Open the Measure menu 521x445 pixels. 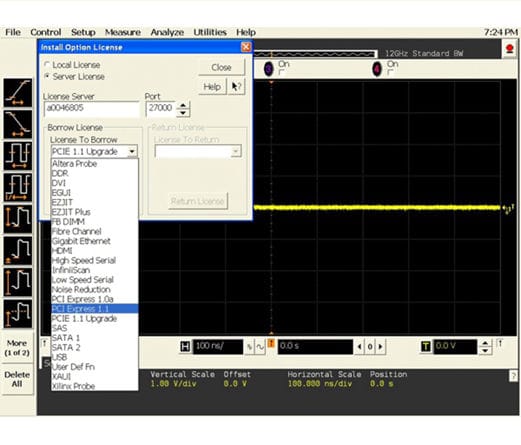coord(123,32)
